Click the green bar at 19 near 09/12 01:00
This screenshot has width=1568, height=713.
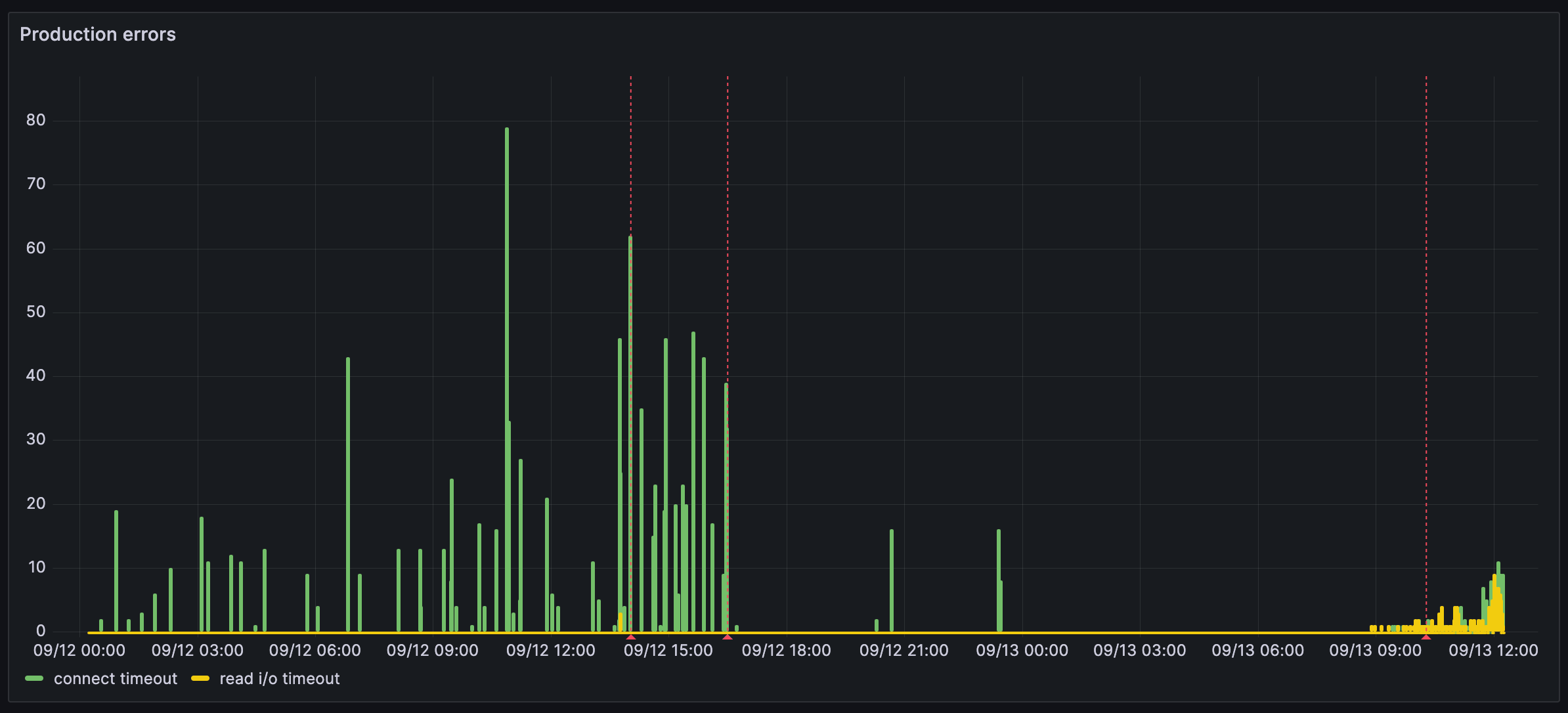116,571
